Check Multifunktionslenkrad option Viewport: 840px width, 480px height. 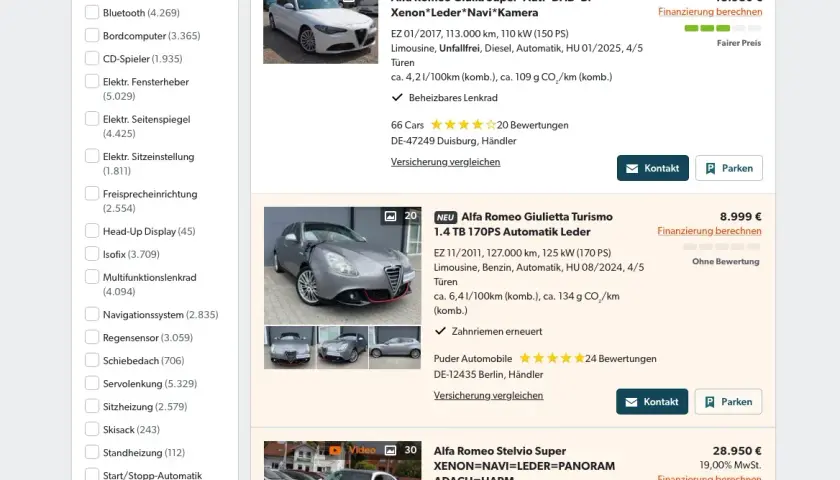pyautogui.click(x=92, y=277)
